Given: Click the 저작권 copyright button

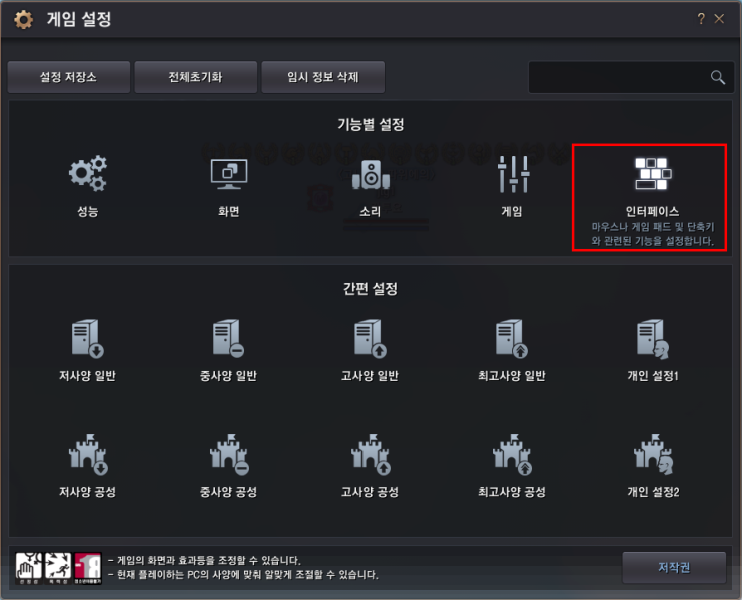Looking at the screenshot, I should pyautogui.click(x=674, y=567).
